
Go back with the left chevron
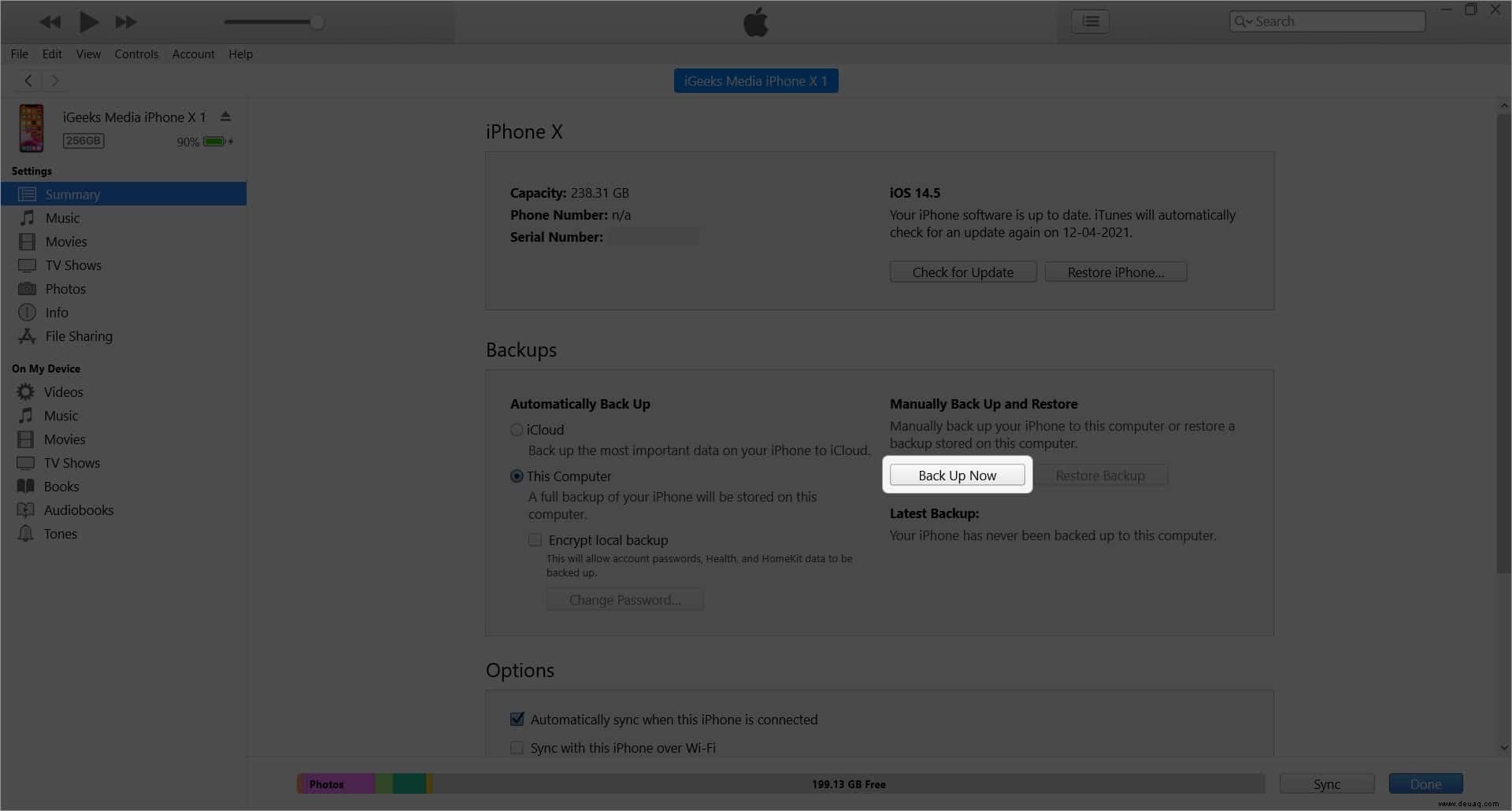click(x=28, y=80)
